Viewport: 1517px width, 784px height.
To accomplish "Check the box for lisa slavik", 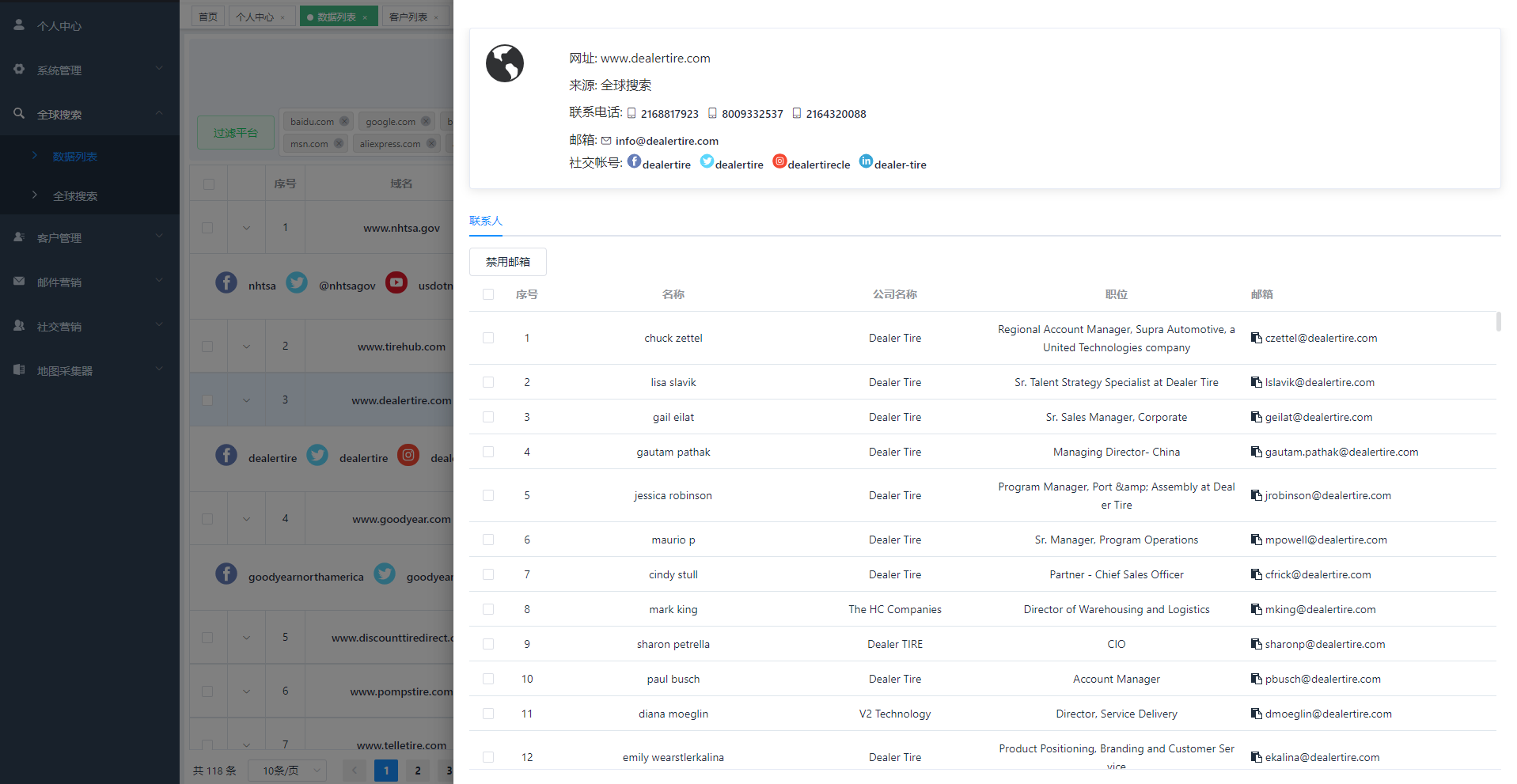I will tap(488, 382).
